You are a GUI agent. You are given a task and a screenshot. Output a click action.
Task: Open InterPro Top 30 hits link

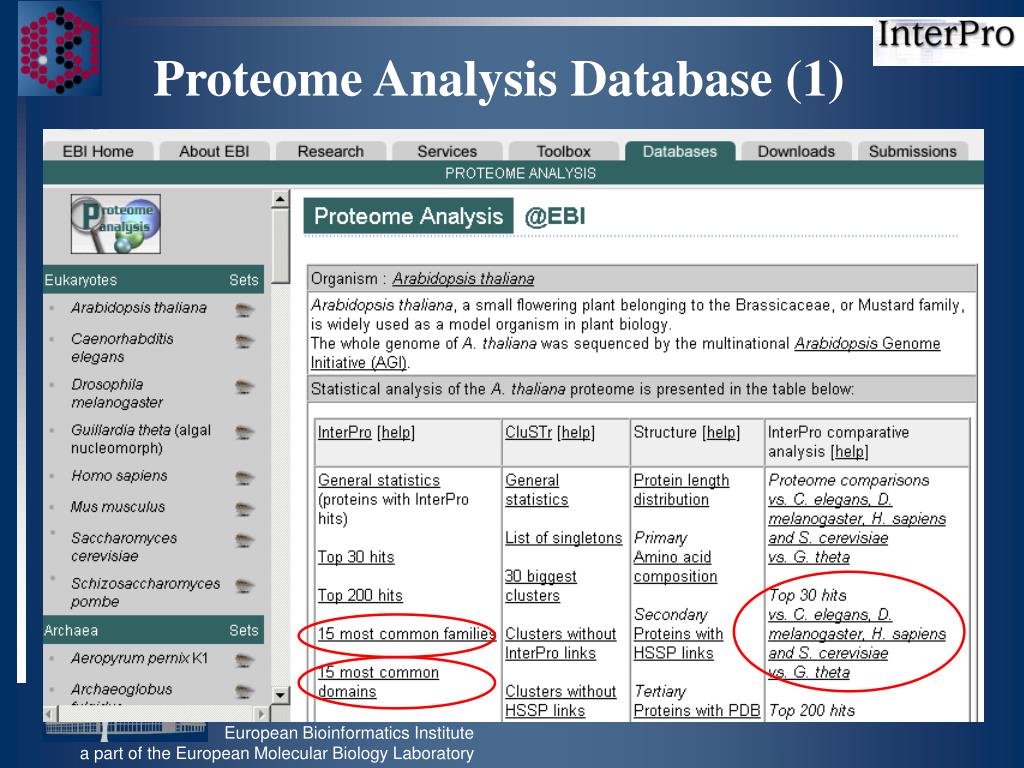[x=356, y=557]
